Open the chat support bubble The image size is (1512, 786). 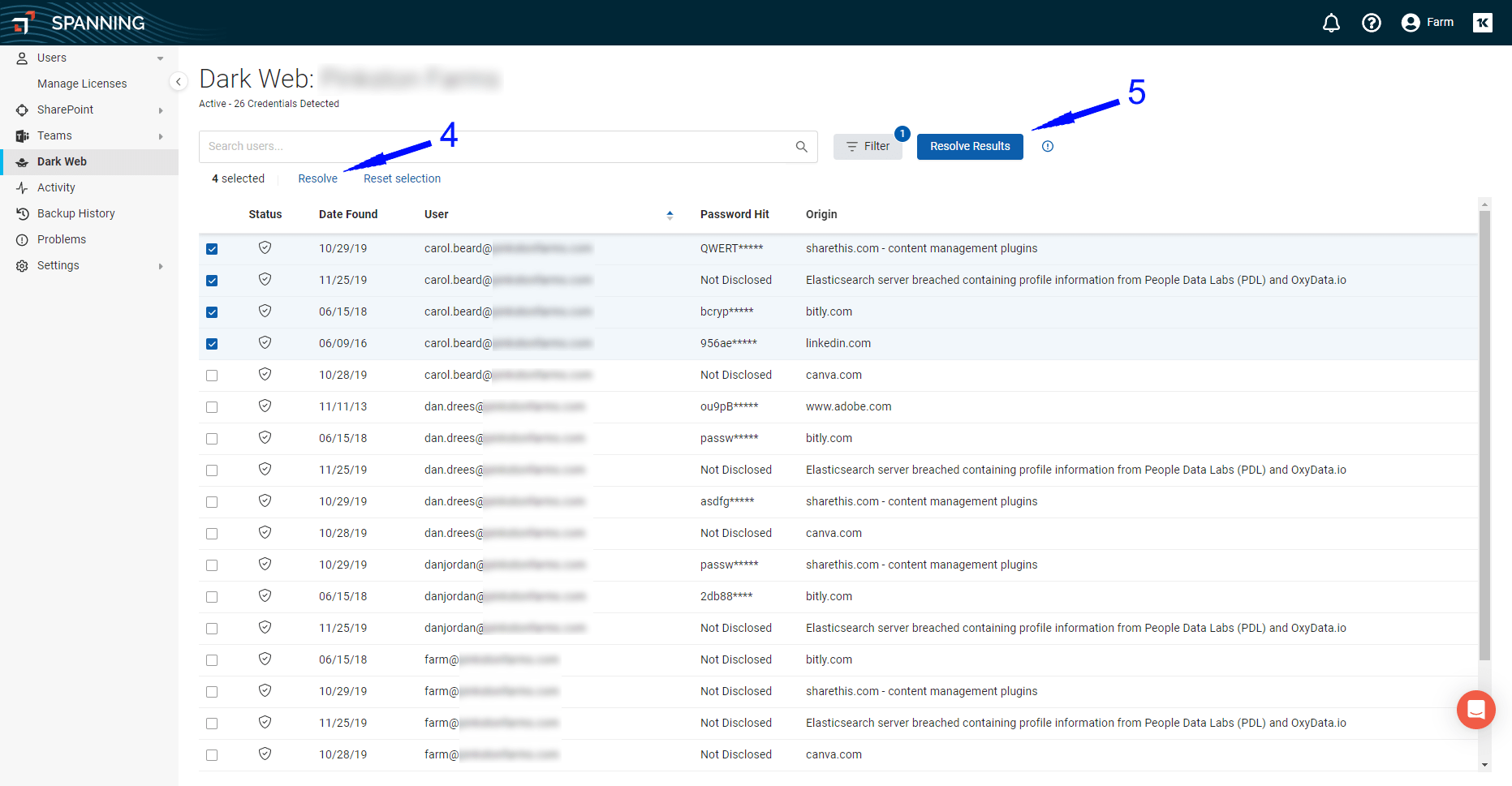pos(1475,710)
